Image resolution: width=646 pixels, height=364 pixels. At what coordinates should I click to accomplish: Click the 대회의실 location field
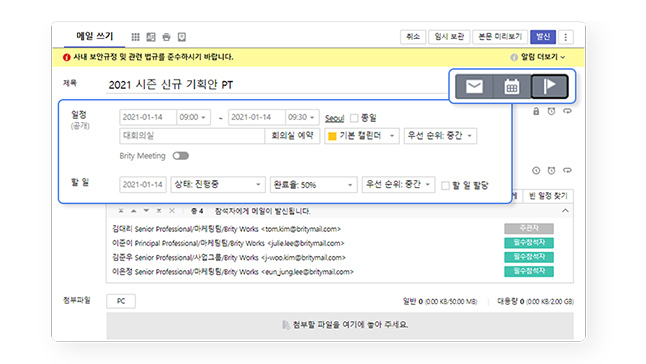point(192,136)
